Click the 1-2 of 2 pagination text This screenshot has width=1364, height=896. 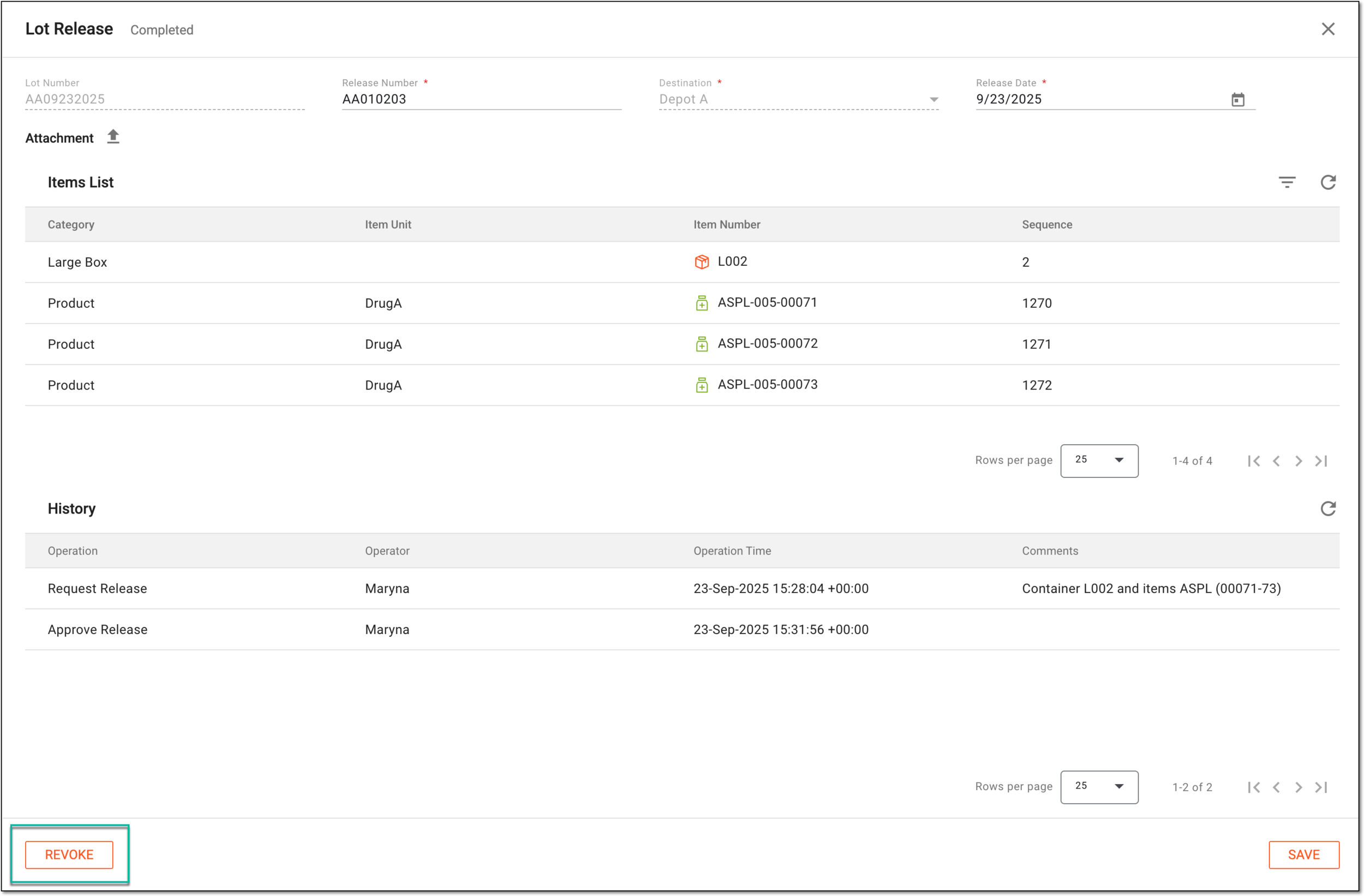[x=1192, y=787]
